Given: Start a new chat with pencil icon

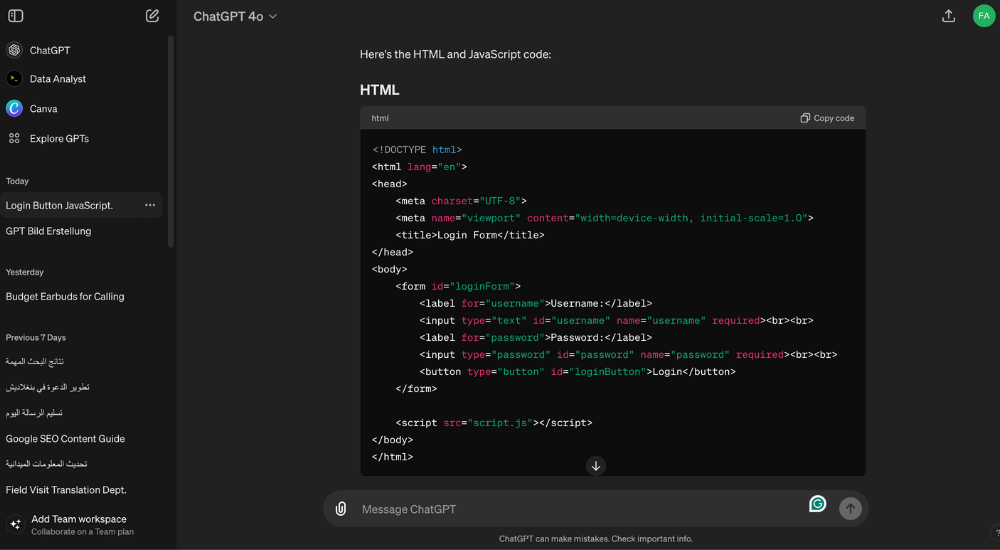Looking at the screenshot, I should tap(152, 16).
